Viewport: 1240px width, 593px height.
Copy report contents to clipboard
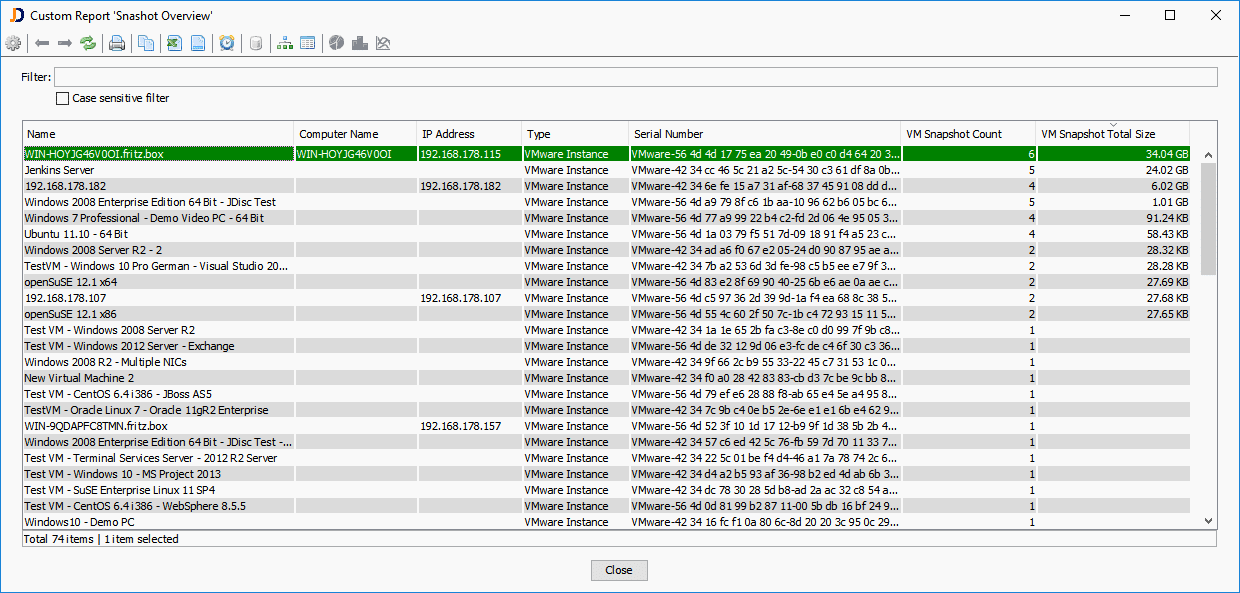[145, 42]
